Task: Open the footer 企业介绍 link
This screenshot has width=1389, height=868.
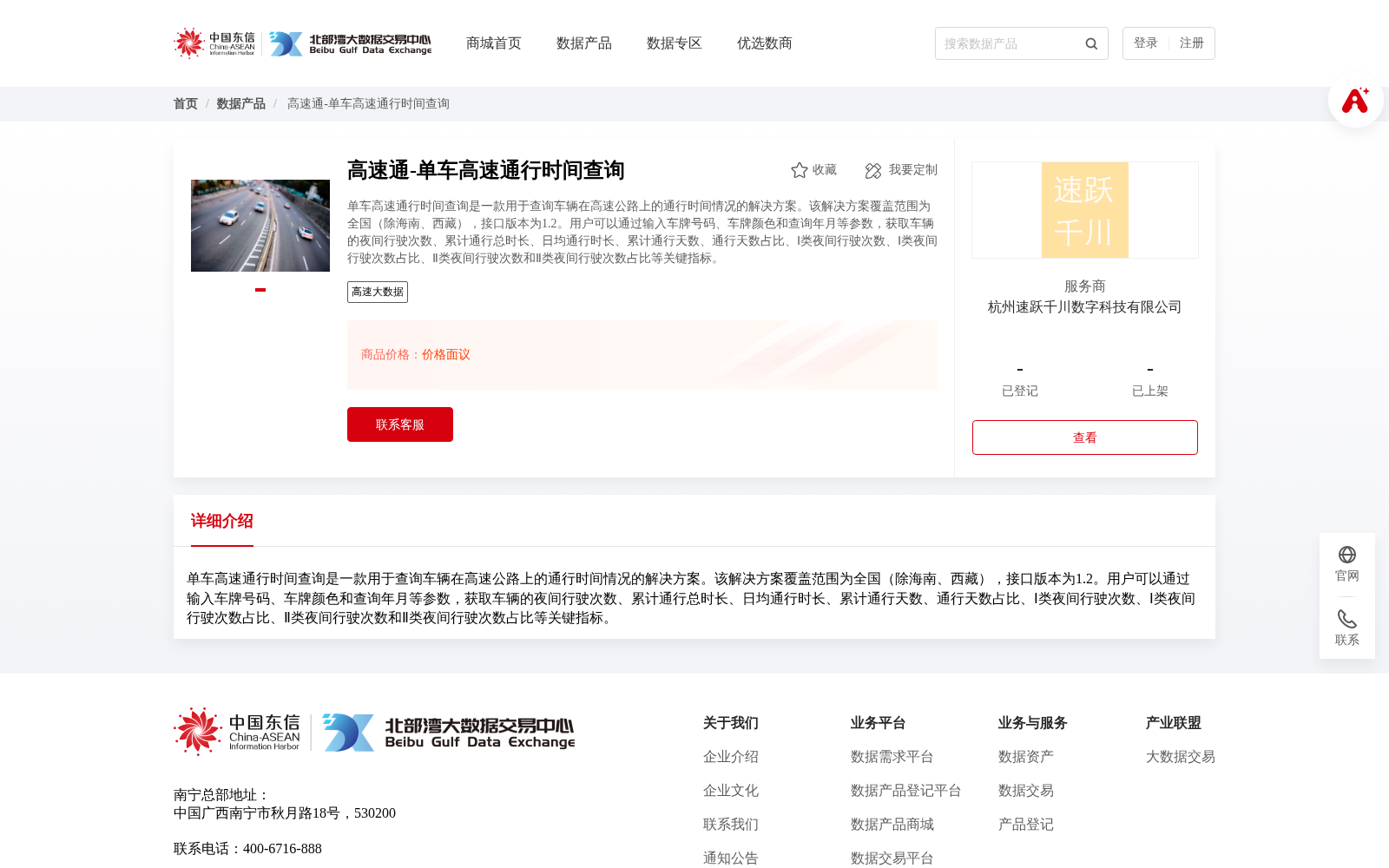Action: tap(731, 757)
